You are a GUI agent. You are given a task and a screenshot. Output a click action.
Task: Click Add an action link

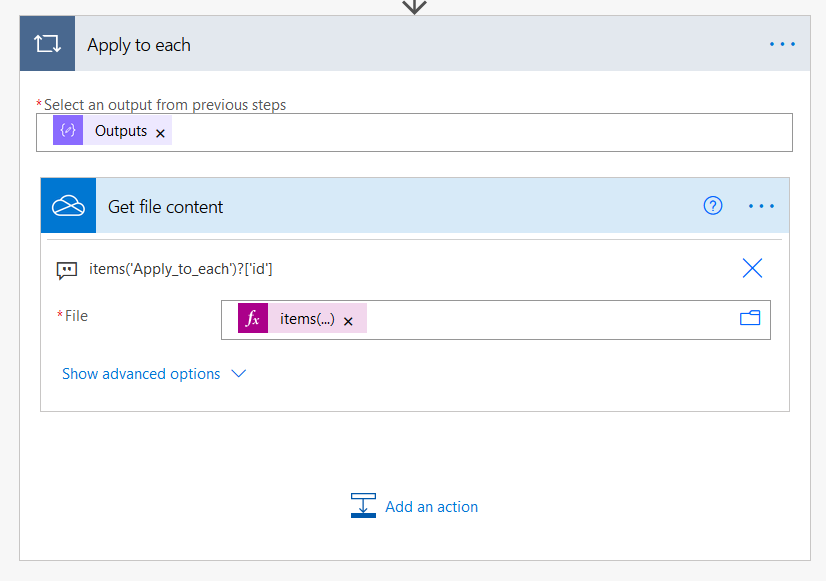[431, 507]
